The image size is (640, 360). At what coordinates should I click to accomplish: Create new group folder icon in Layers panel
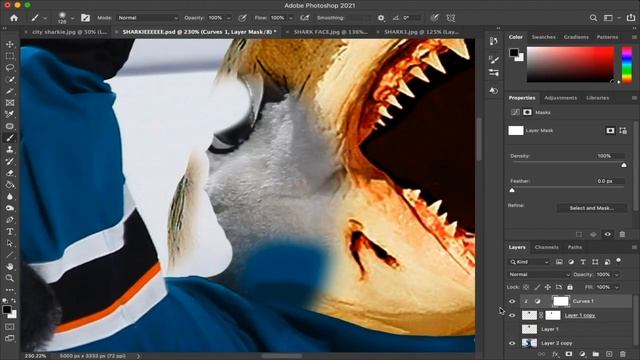596,354
